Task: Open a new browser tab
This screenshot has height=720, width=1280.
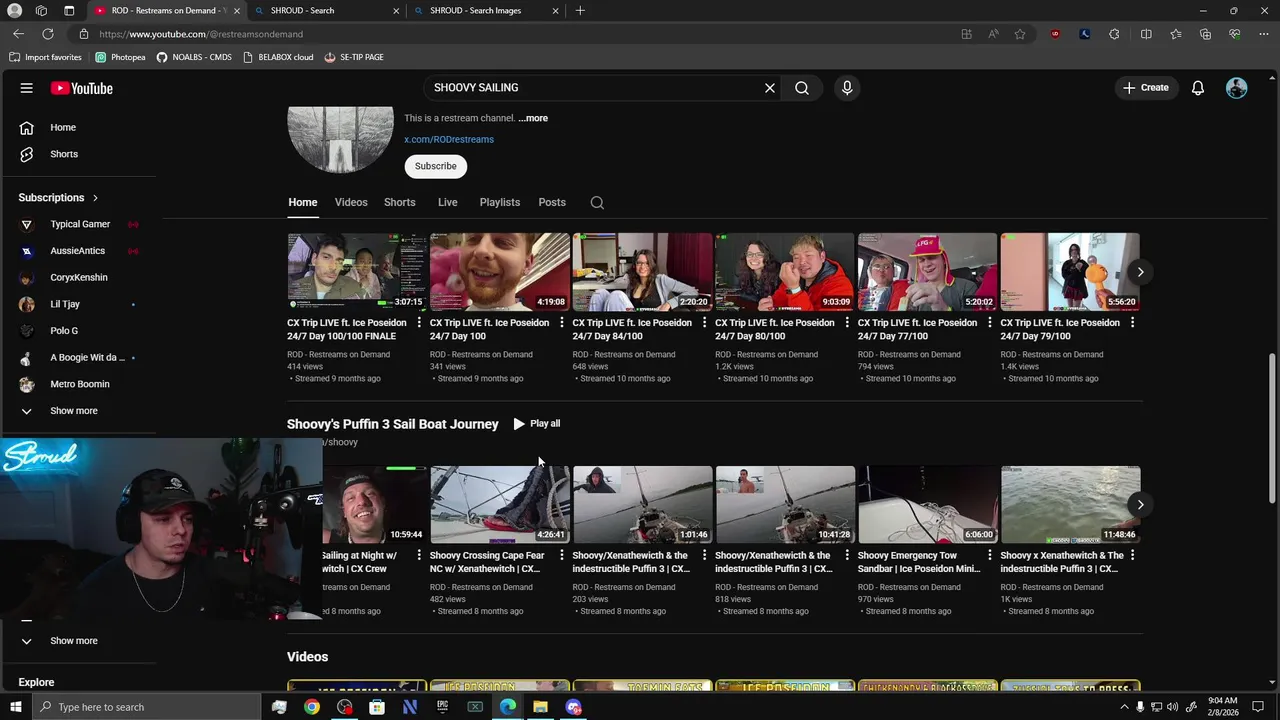Action: point(580,11)
